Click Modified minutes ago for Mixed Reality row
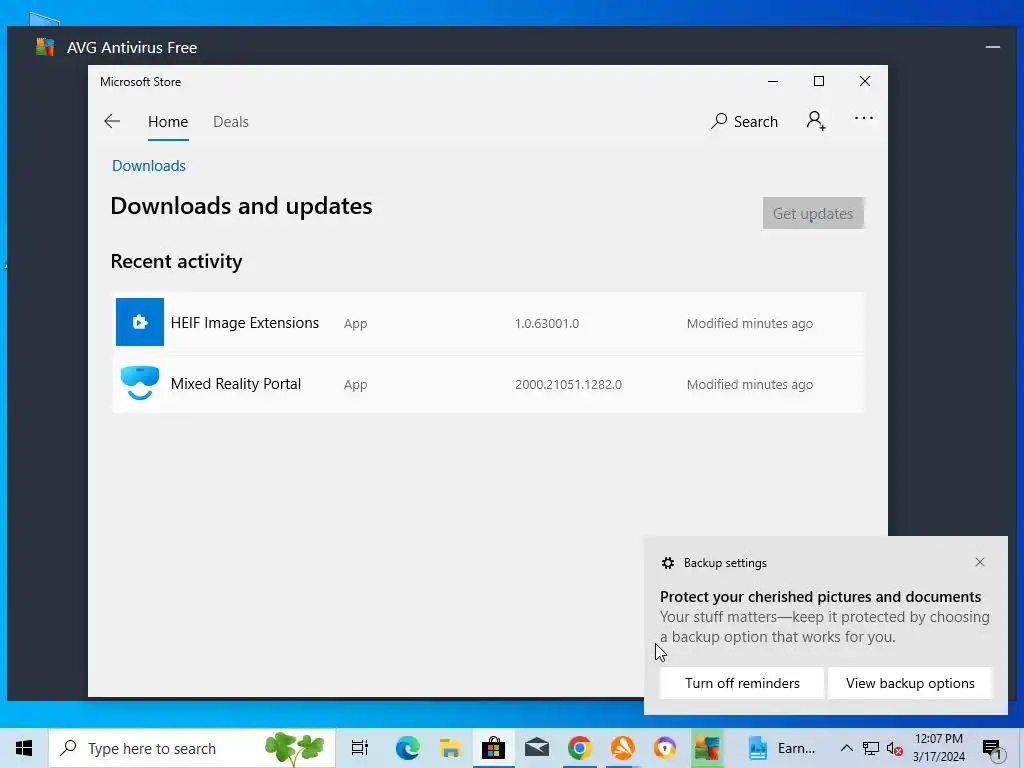The width and height of the screenshot is (1024, 768). 750,385
